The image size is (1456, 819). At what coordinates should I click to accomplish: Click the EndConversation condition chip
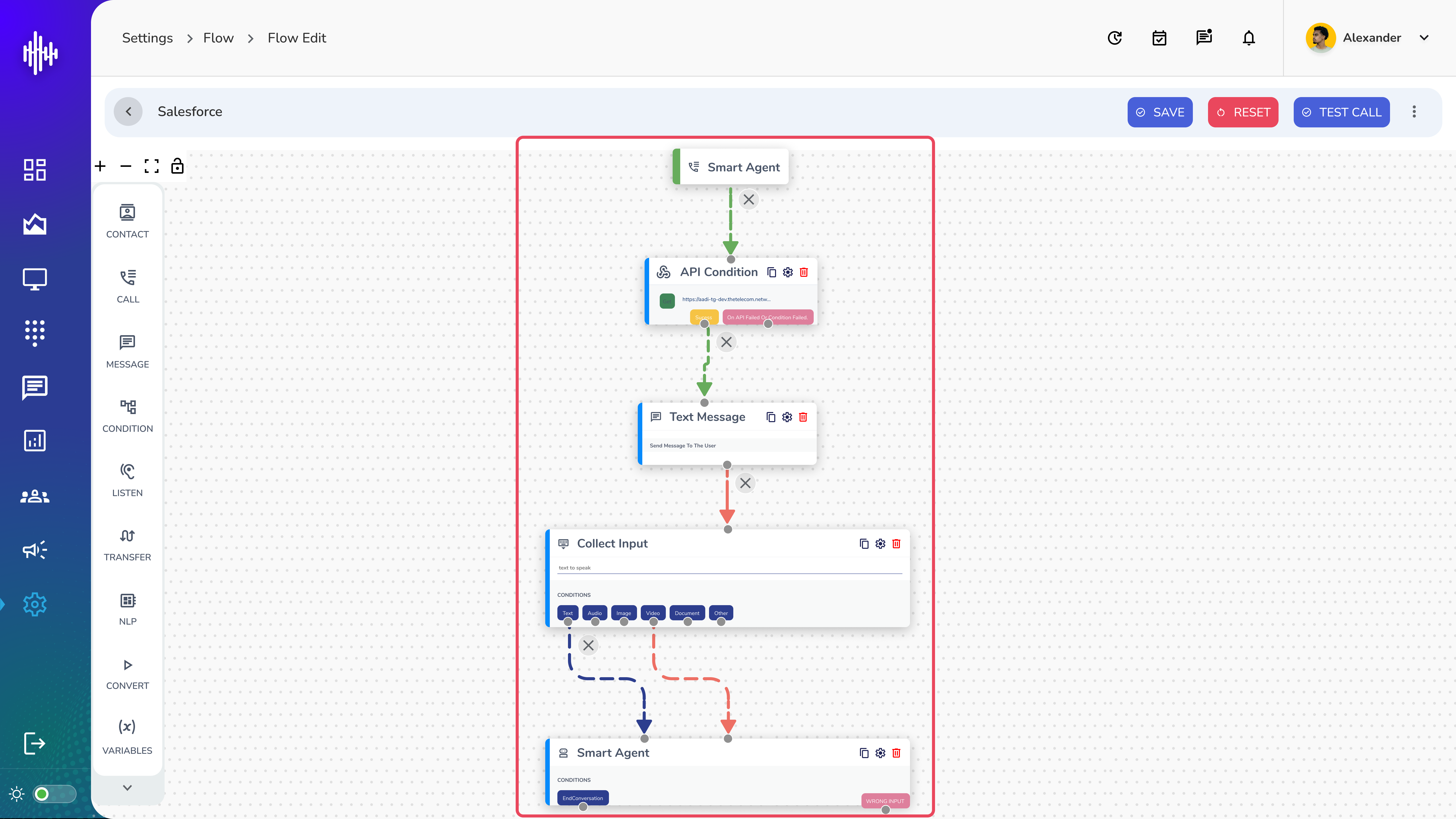tap(583, 798)
